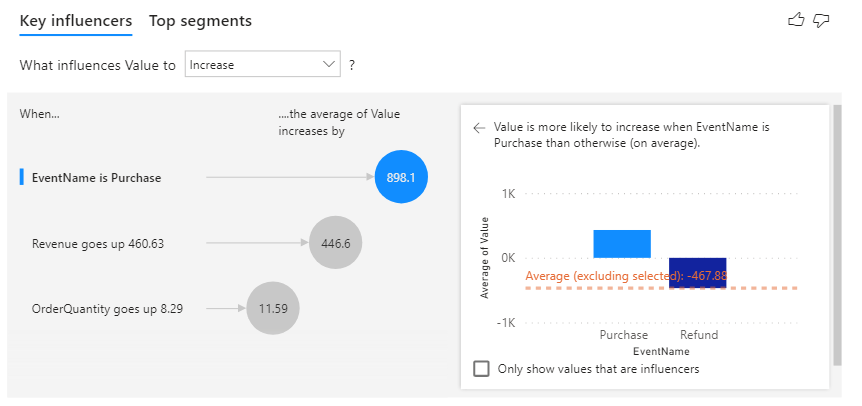Enable 'Only show values that are influencers'
The image size is (862, 406).
click(482, 369)
